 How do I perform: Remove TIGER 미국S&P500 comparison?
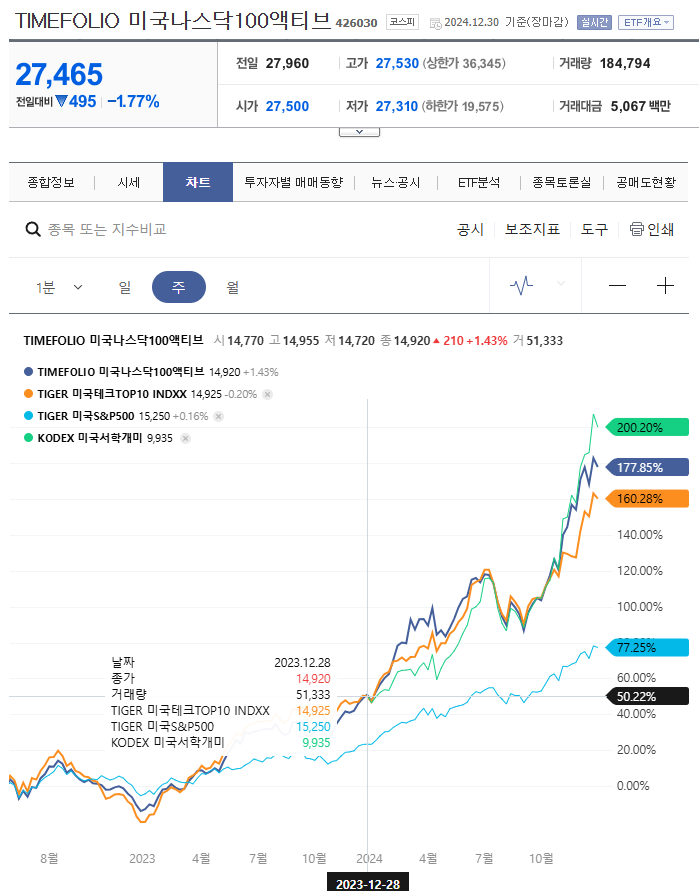pos(218,417)
